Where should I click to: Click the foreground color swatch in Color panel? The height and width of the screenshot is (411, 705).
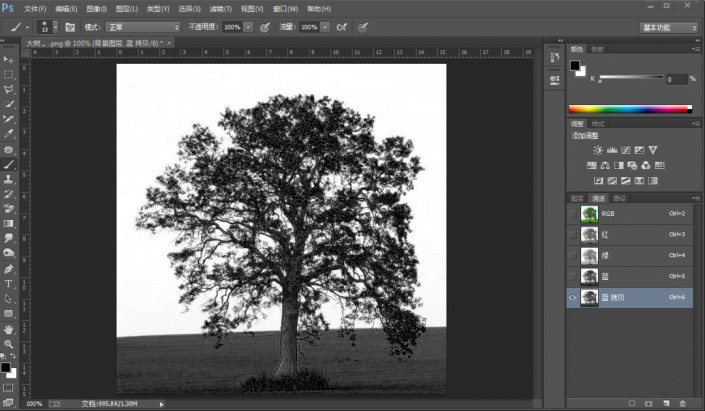(575, 66)
